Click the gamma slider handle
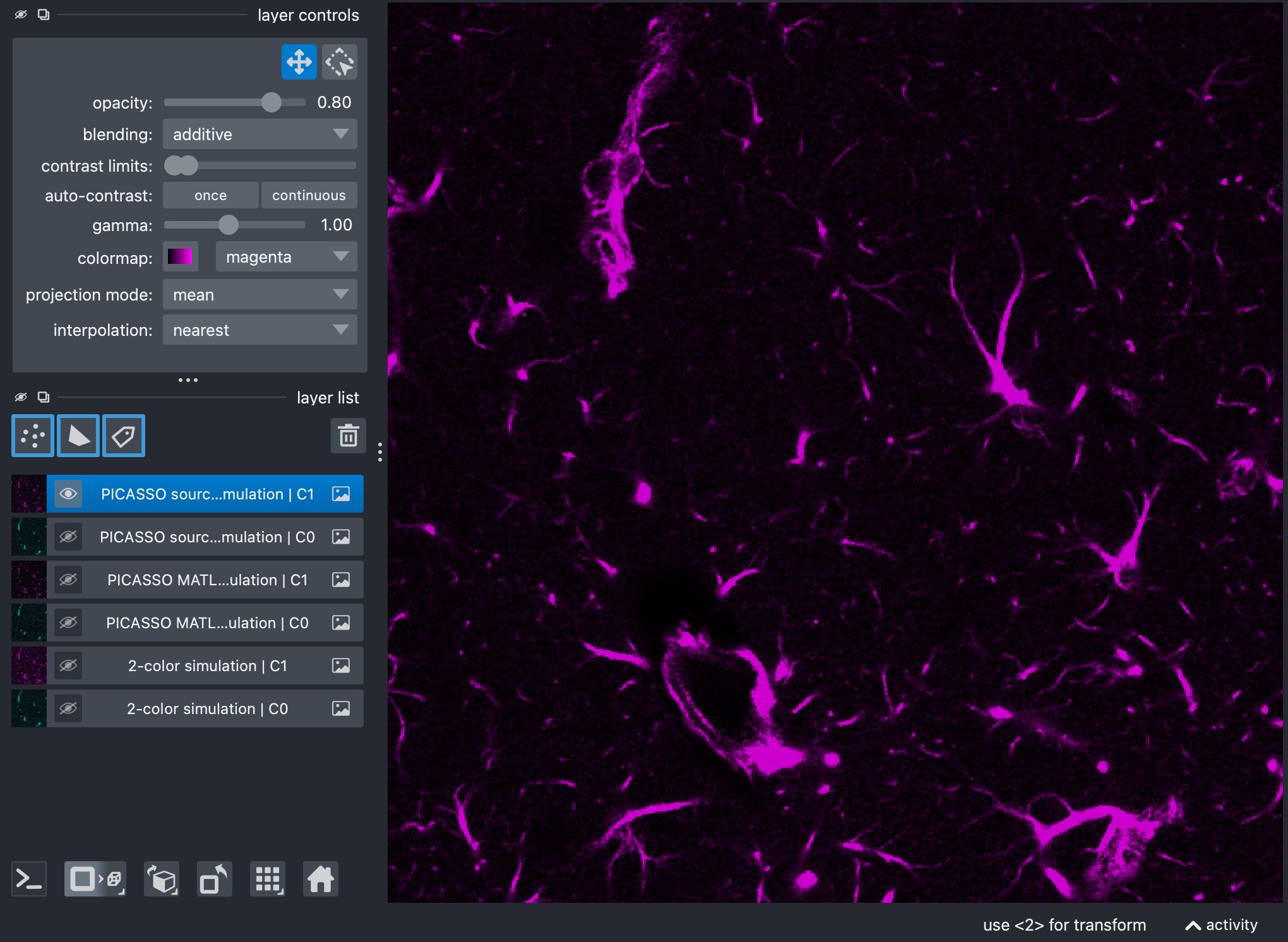The width and height of the screenshot is (1288, 942). pos(229,225)
